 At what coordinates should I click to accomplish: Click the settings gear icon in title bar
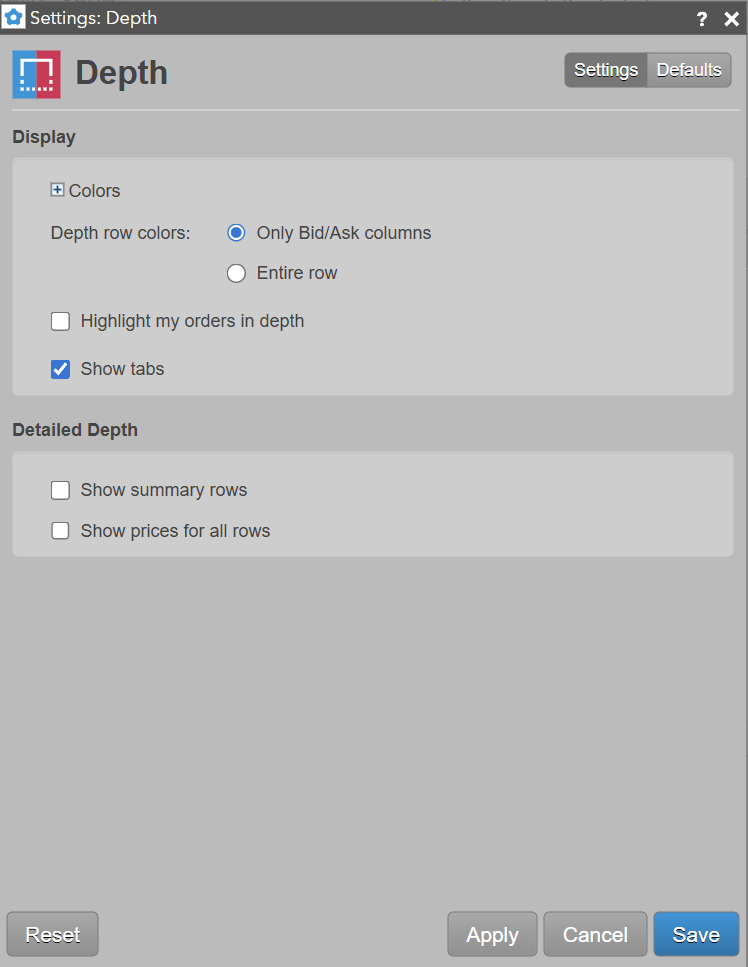tap(13, 18)
